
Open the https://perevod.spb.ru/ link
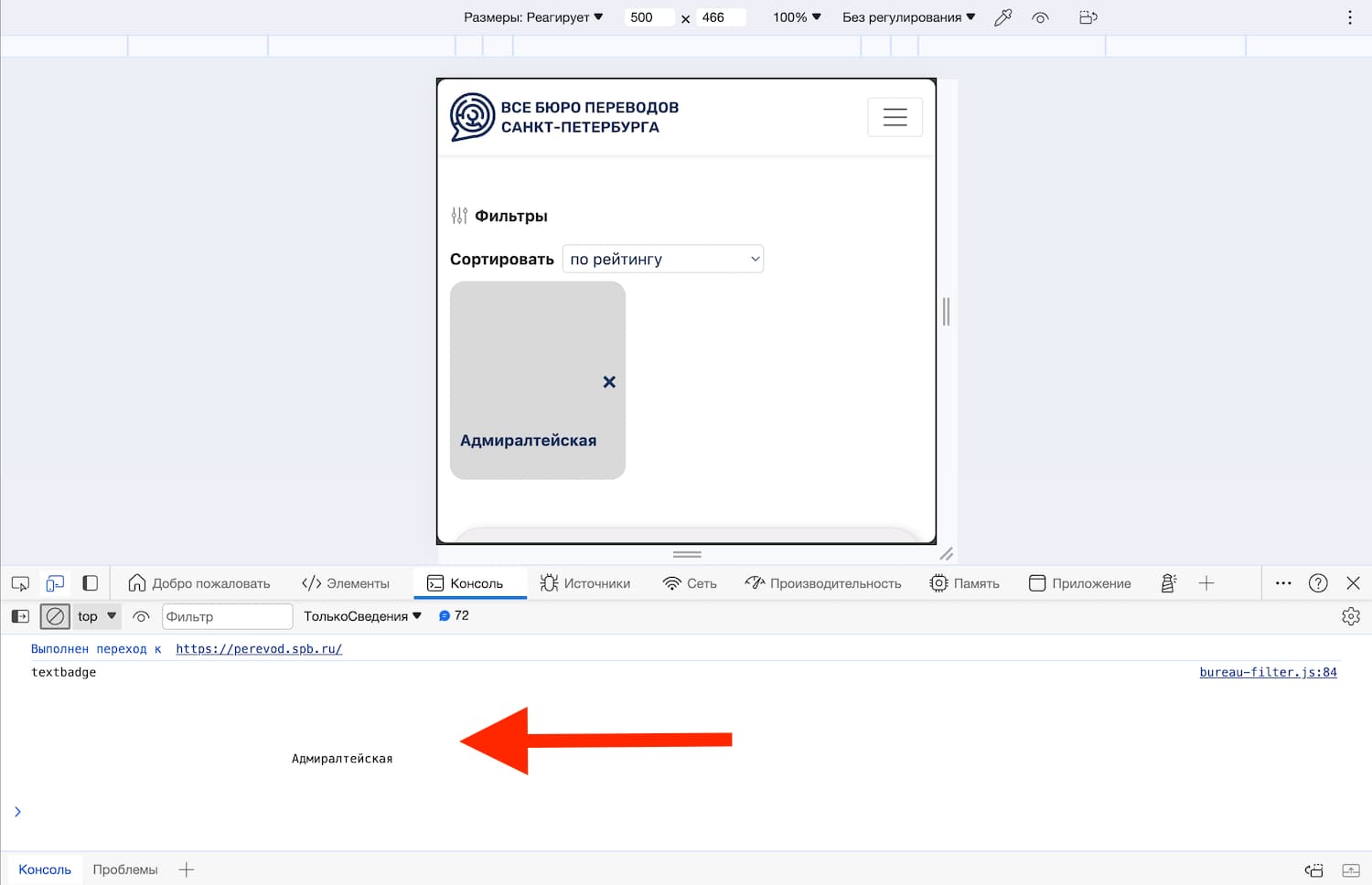pos(259,648)
